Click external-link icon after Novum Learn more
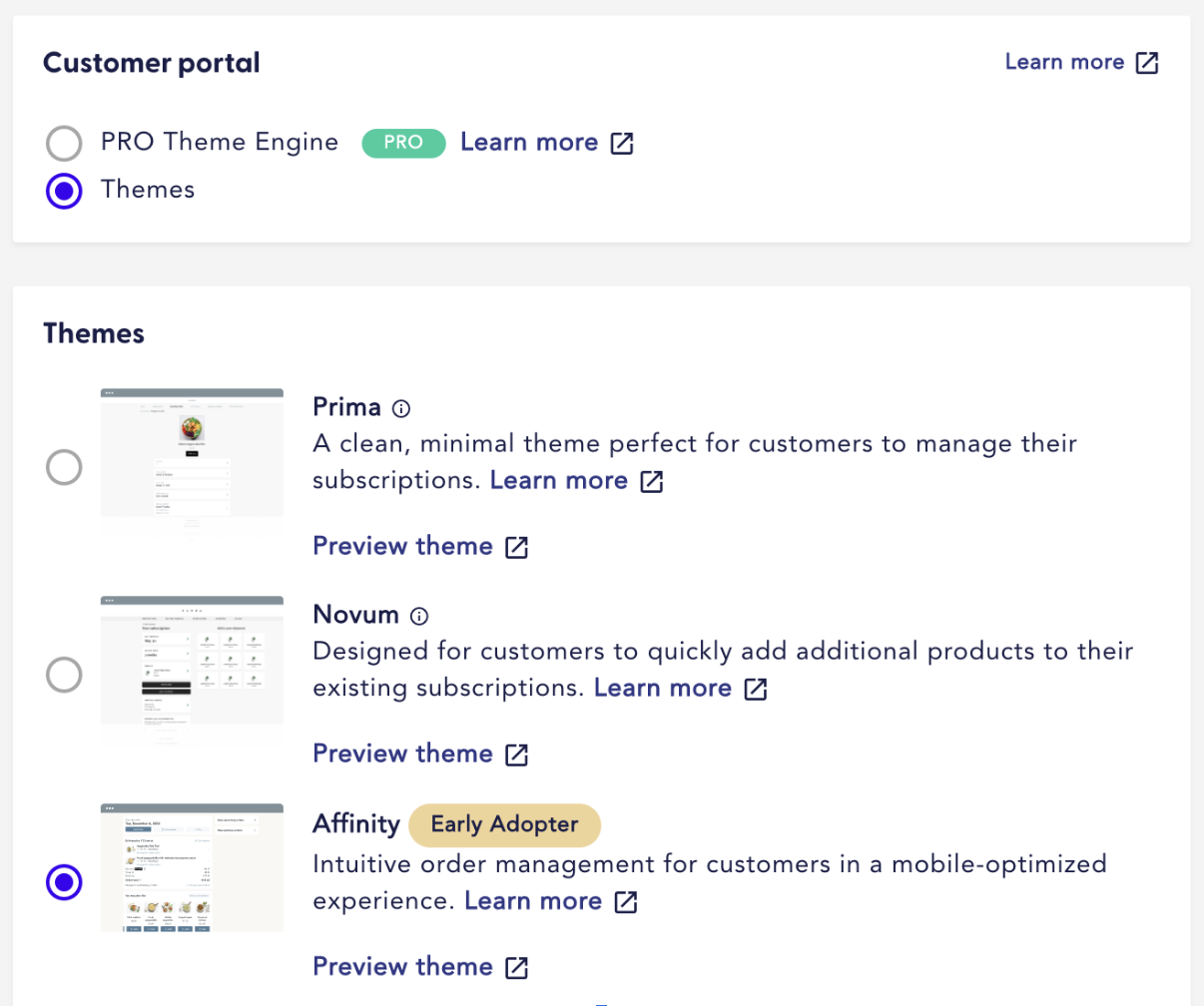 click(x=756, y=689)
